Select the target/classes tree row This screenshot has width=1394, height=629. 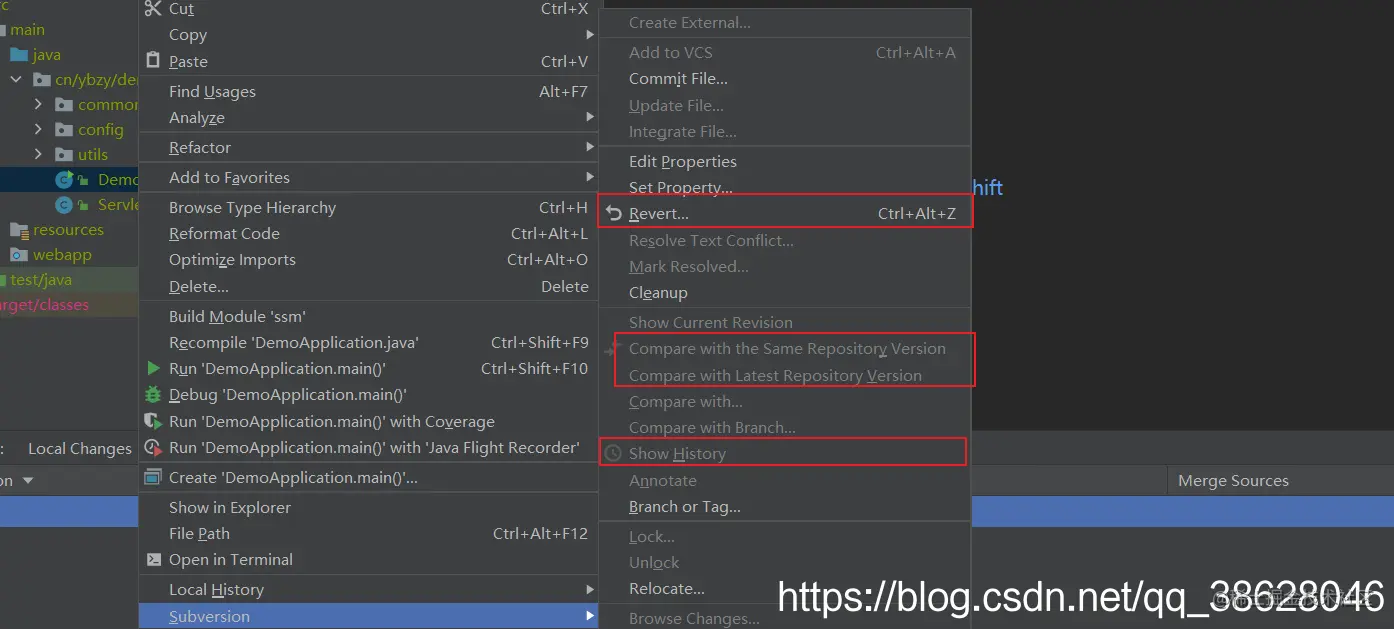(x=69, y=305)
